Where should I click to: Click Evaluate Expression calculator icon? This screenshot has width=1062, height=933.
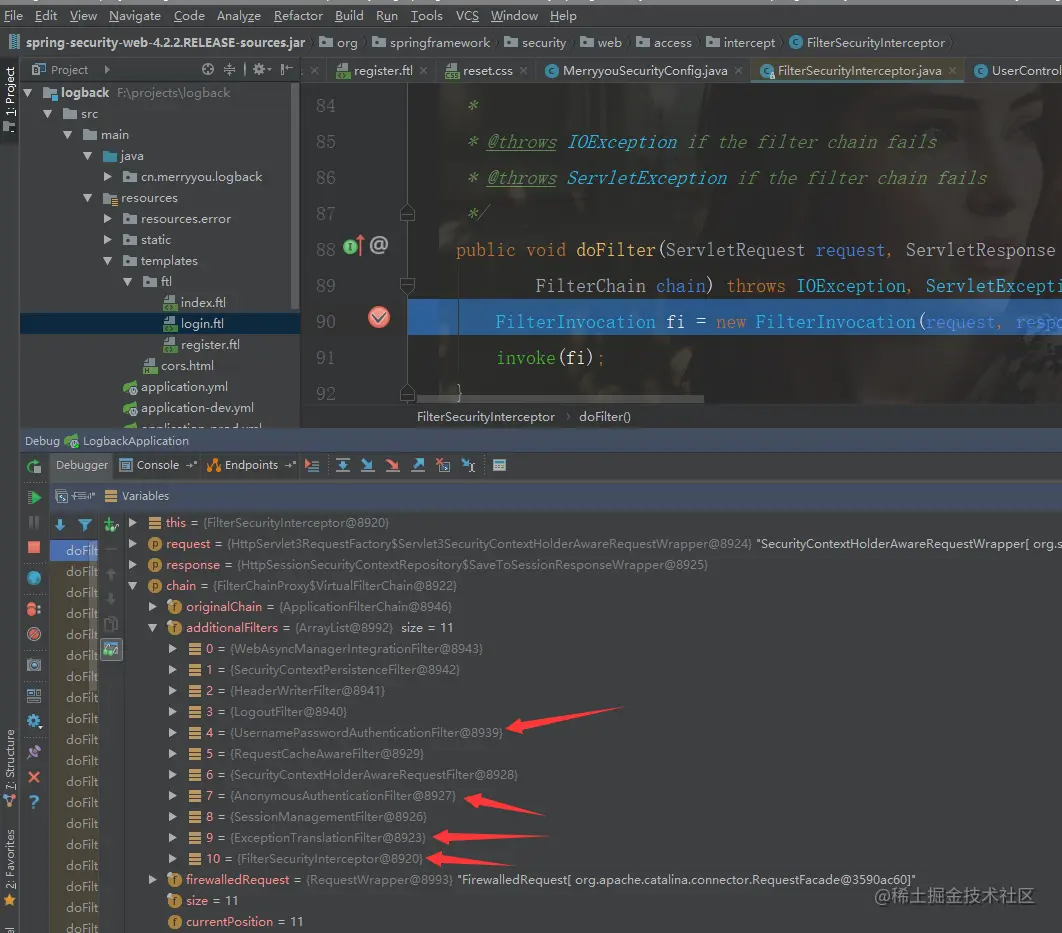click(x=499, y=465)
